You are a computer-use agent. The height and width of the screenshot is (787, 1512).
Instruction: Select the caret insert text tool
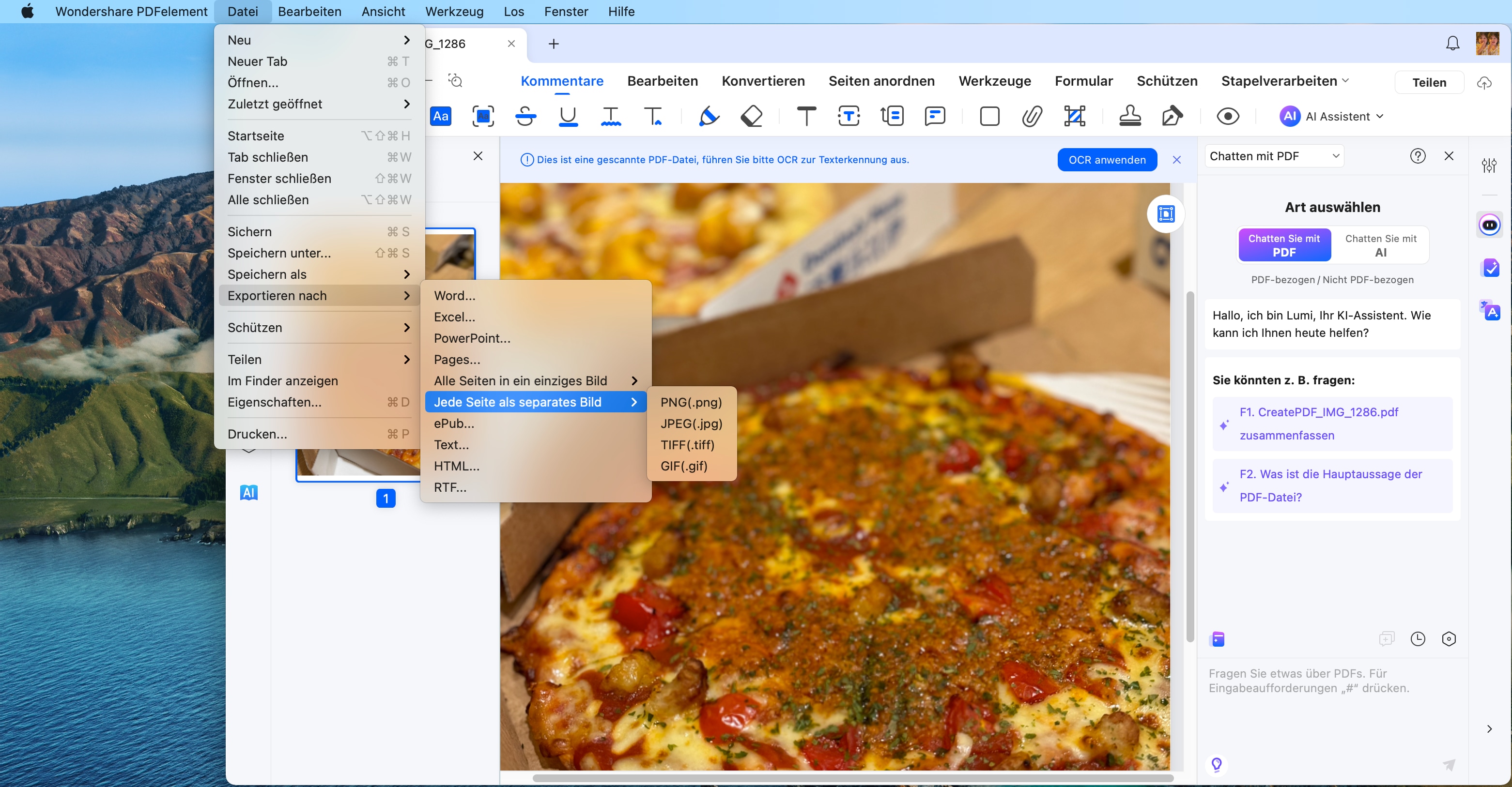654,116
